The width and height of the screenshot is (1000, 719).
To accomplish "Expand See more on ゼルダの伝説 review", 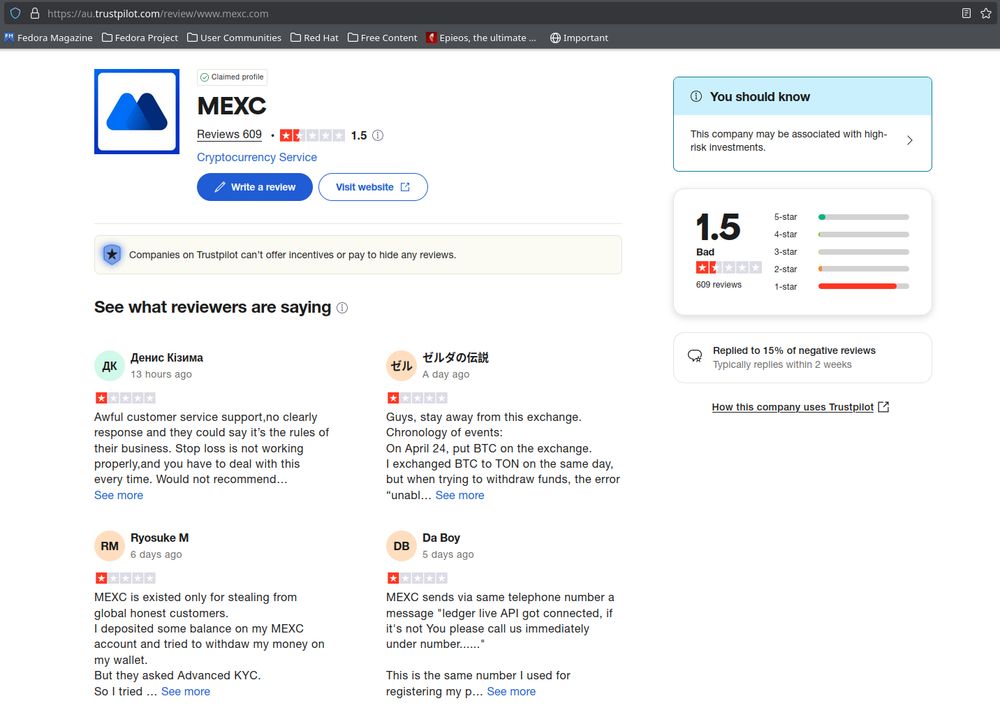I will [x=460, y=495].
